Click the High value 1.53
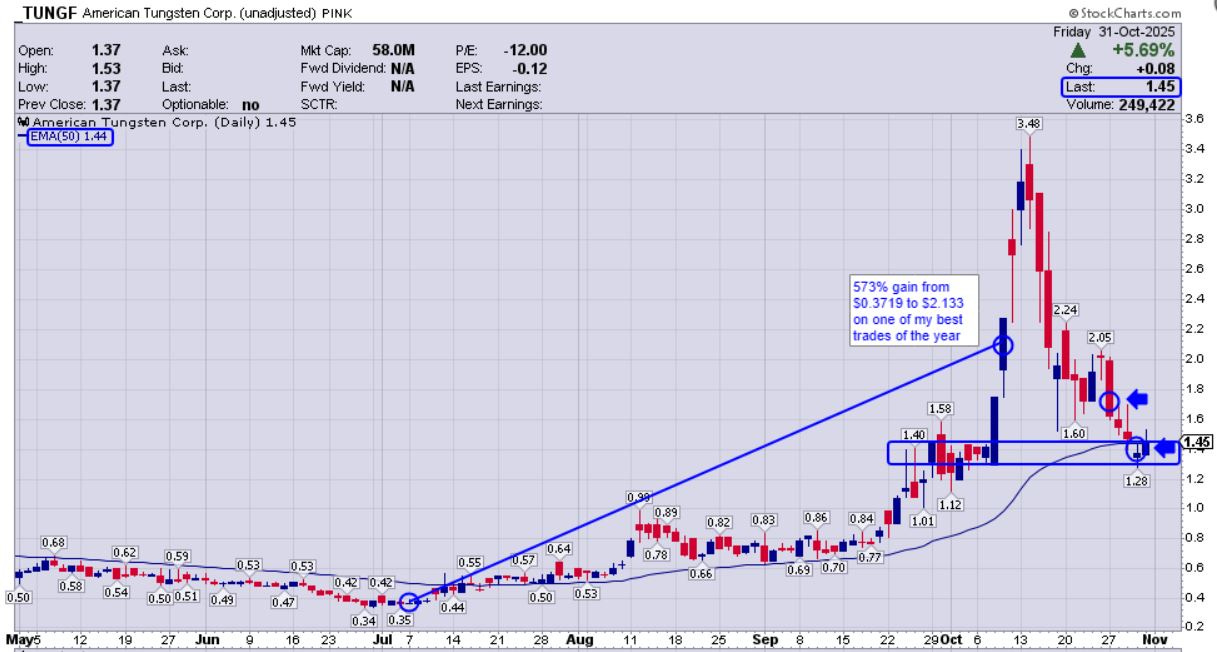 click(x=105, y=67)
